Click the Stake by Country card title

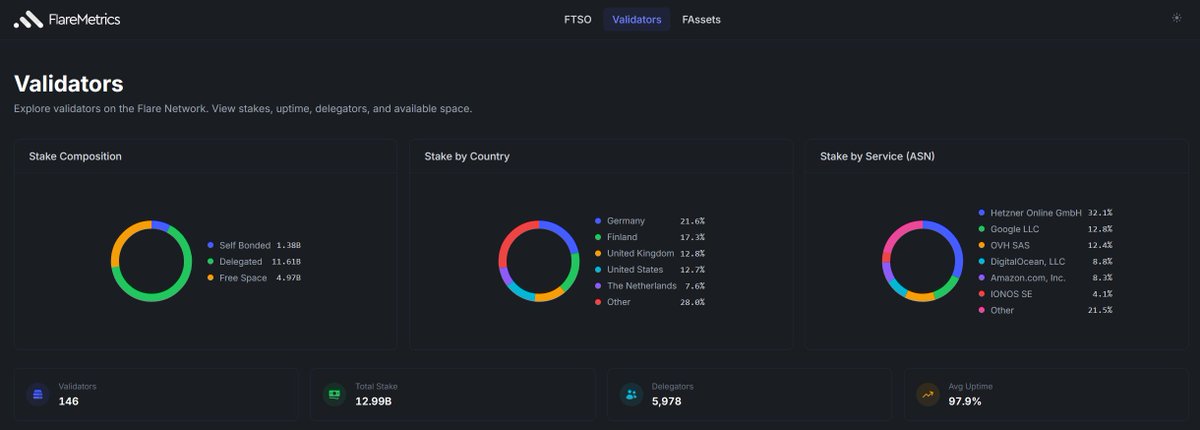(x=467, y=156)
